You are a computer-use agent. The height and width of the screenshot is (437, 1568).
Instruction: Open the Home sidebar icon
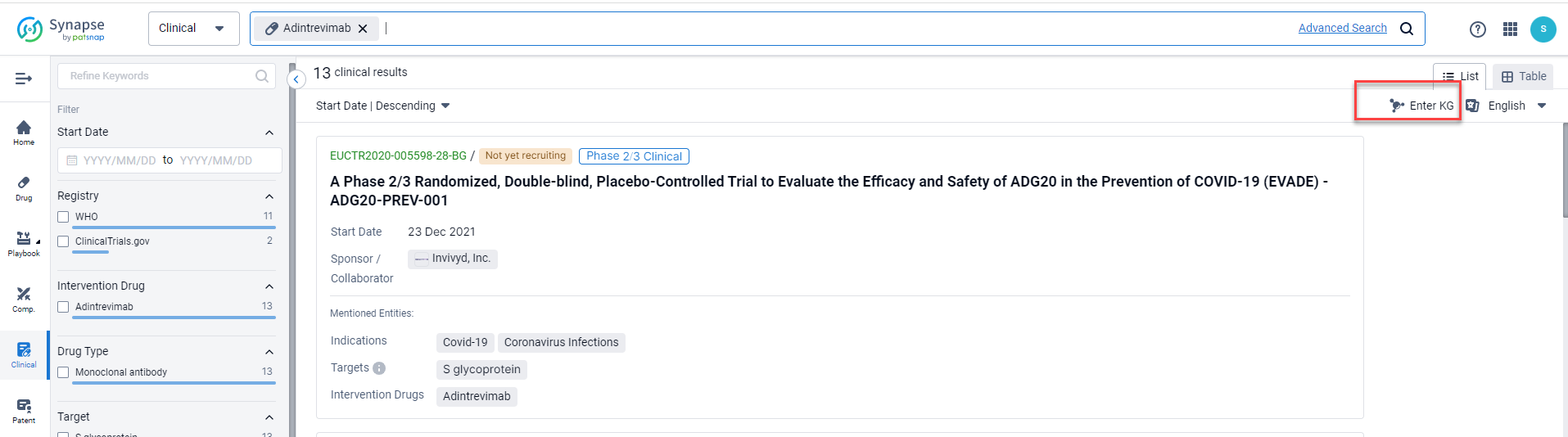(24, 131)
